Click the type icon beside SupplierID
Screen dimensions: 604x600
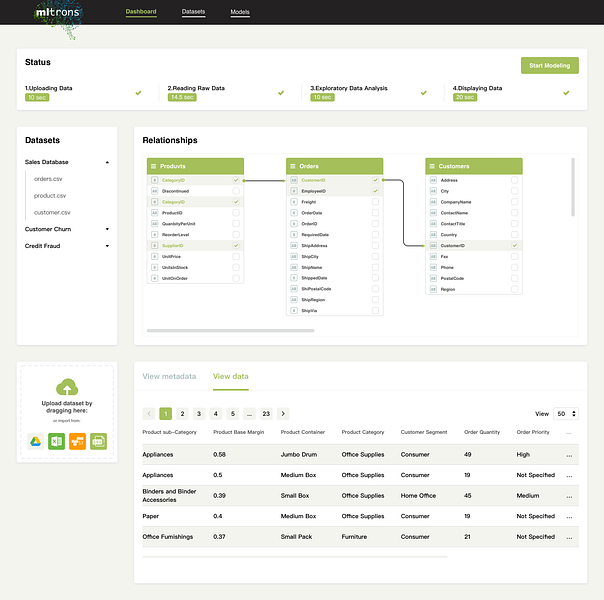(154, 246)
